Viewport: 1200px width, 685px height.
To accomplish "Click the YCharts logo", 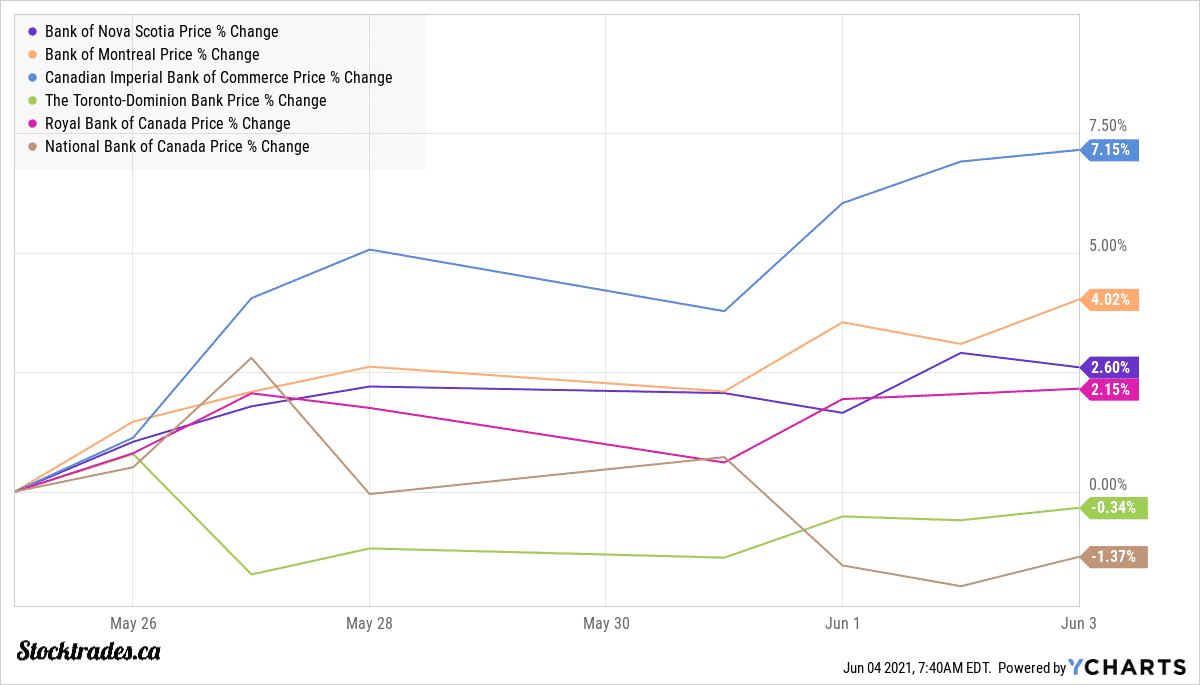I will (1128, 667).
